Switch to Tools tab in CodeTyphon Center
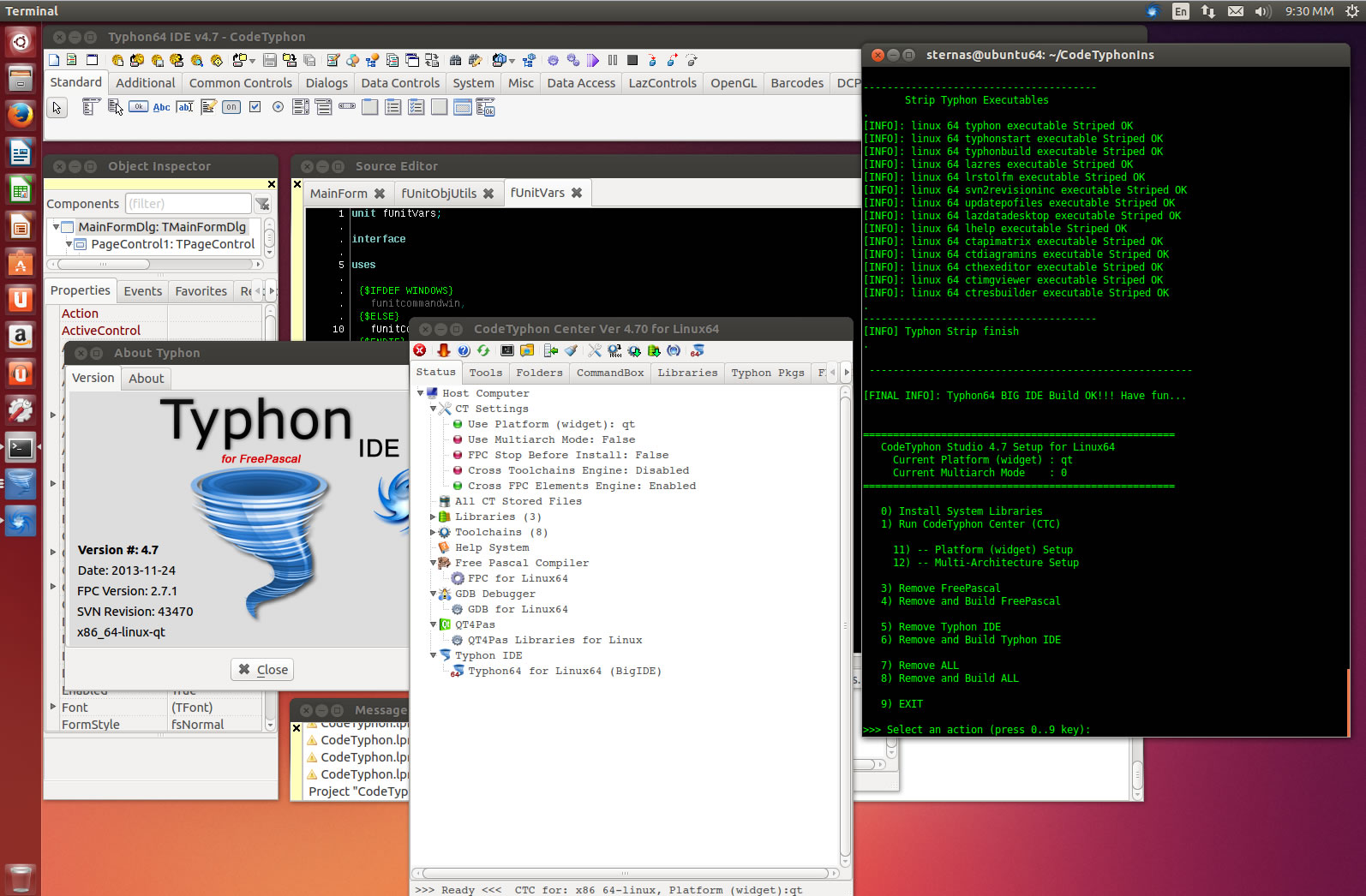The height and width of the screenshot is (896, 1366). point(486,373)
